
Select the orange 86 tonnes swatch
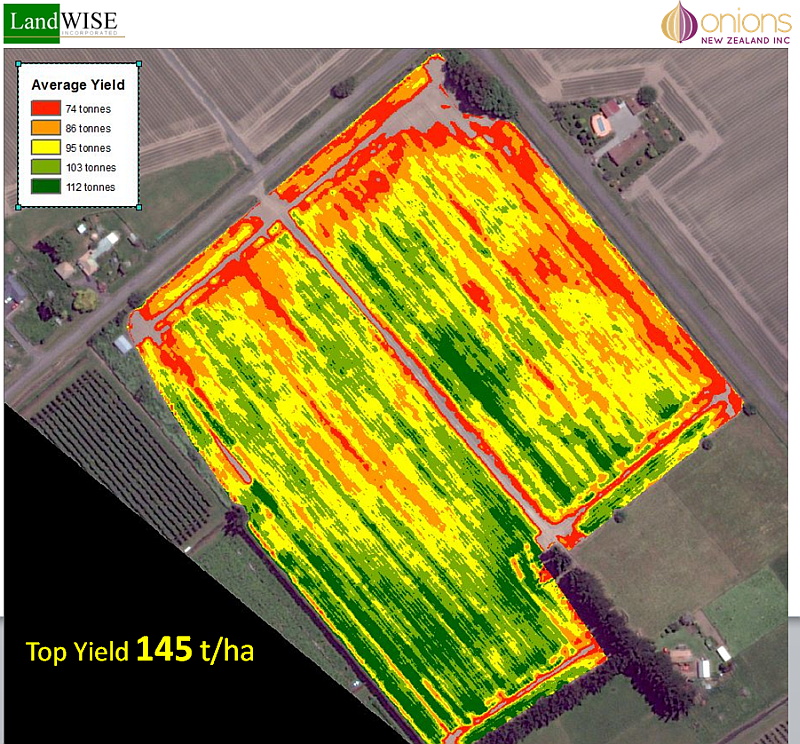coord(46,128)
